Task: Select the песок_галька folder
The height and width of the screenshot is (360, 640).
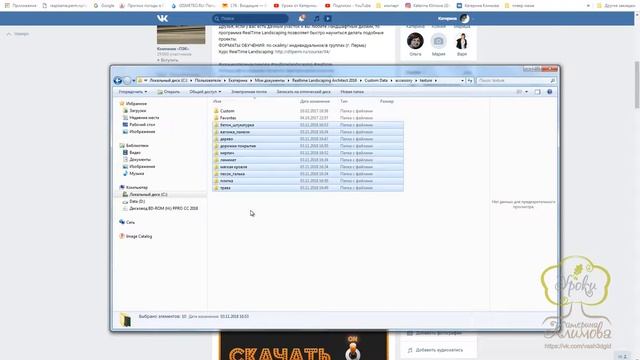Action: [308, 173]
